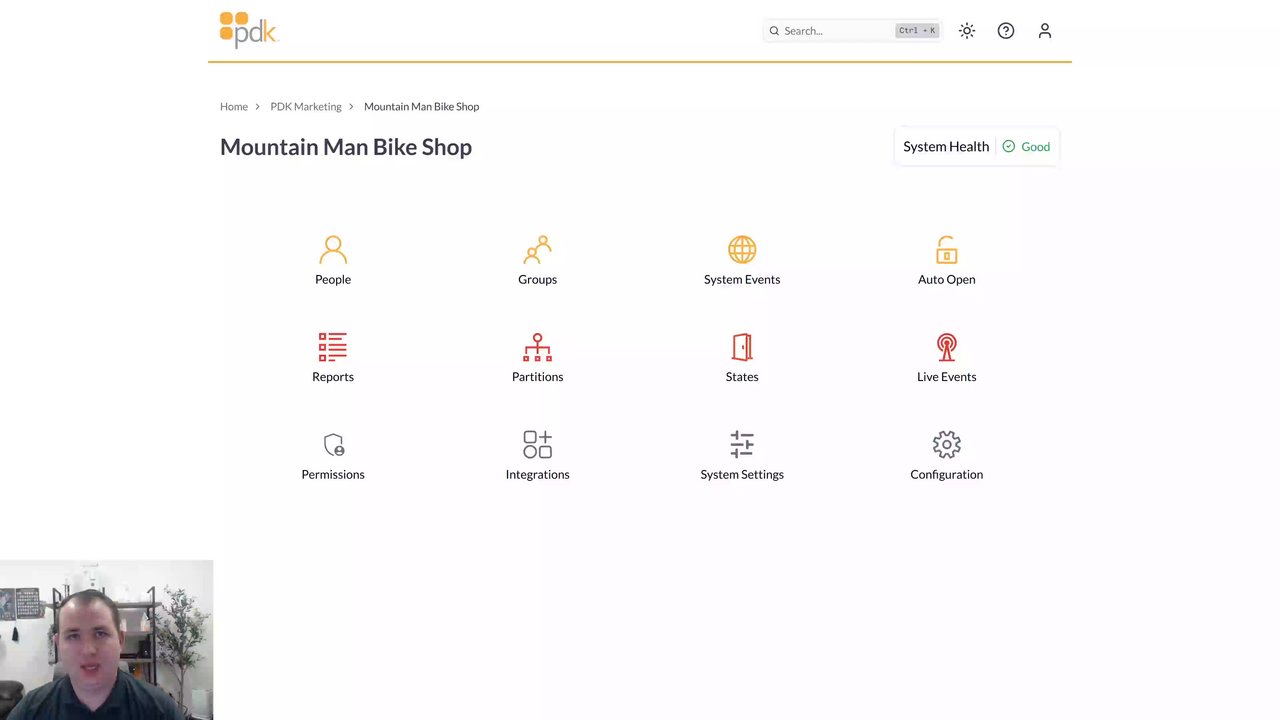Open the Partitions hierarchy icon

click(x=537, y=347)
